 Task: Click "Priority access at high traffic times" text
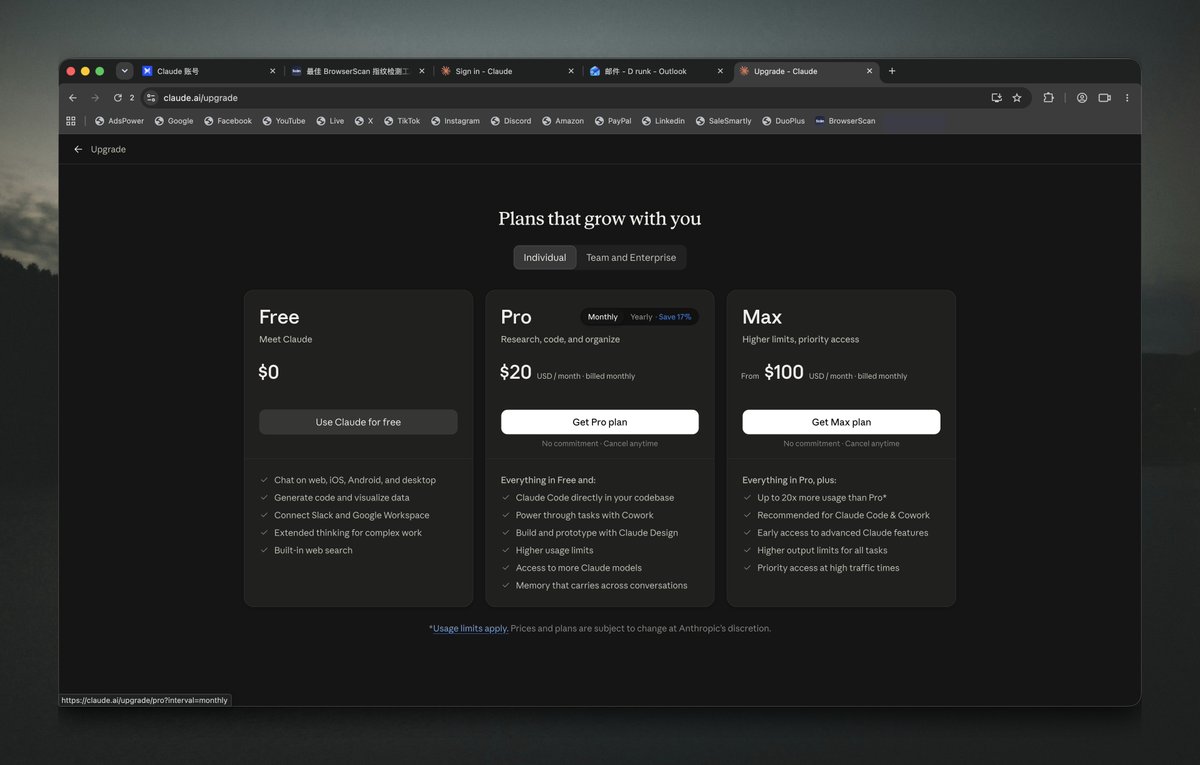[x=828, y=568]
